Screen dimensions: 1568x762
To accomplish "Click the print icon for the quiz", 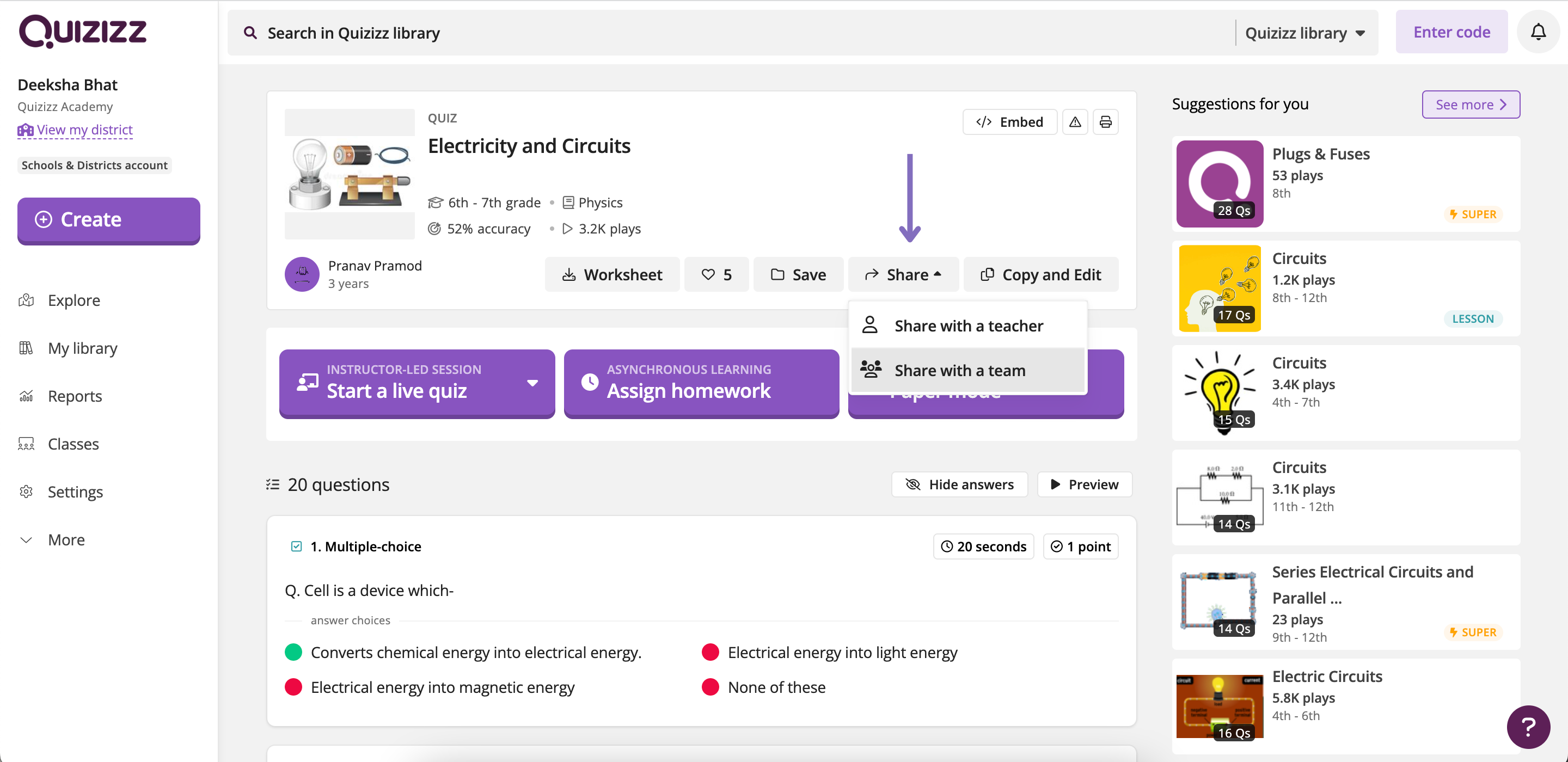I will (x=1108, y=122).
